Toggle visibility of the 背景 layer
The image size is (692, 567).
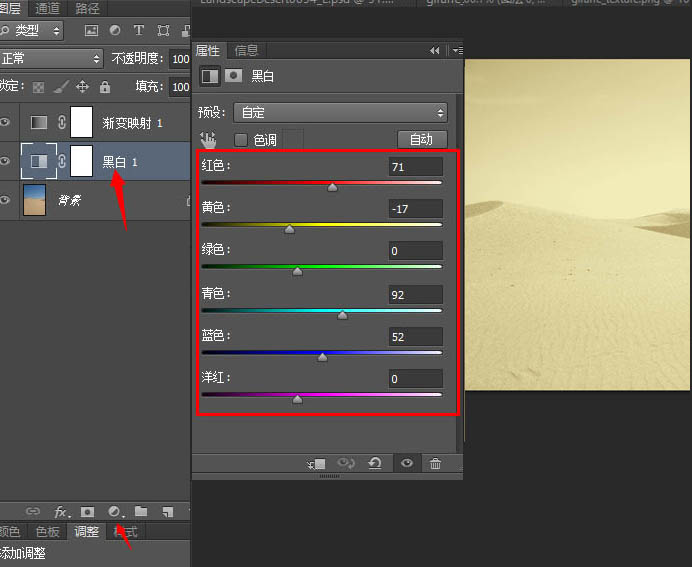click(5, 200)
